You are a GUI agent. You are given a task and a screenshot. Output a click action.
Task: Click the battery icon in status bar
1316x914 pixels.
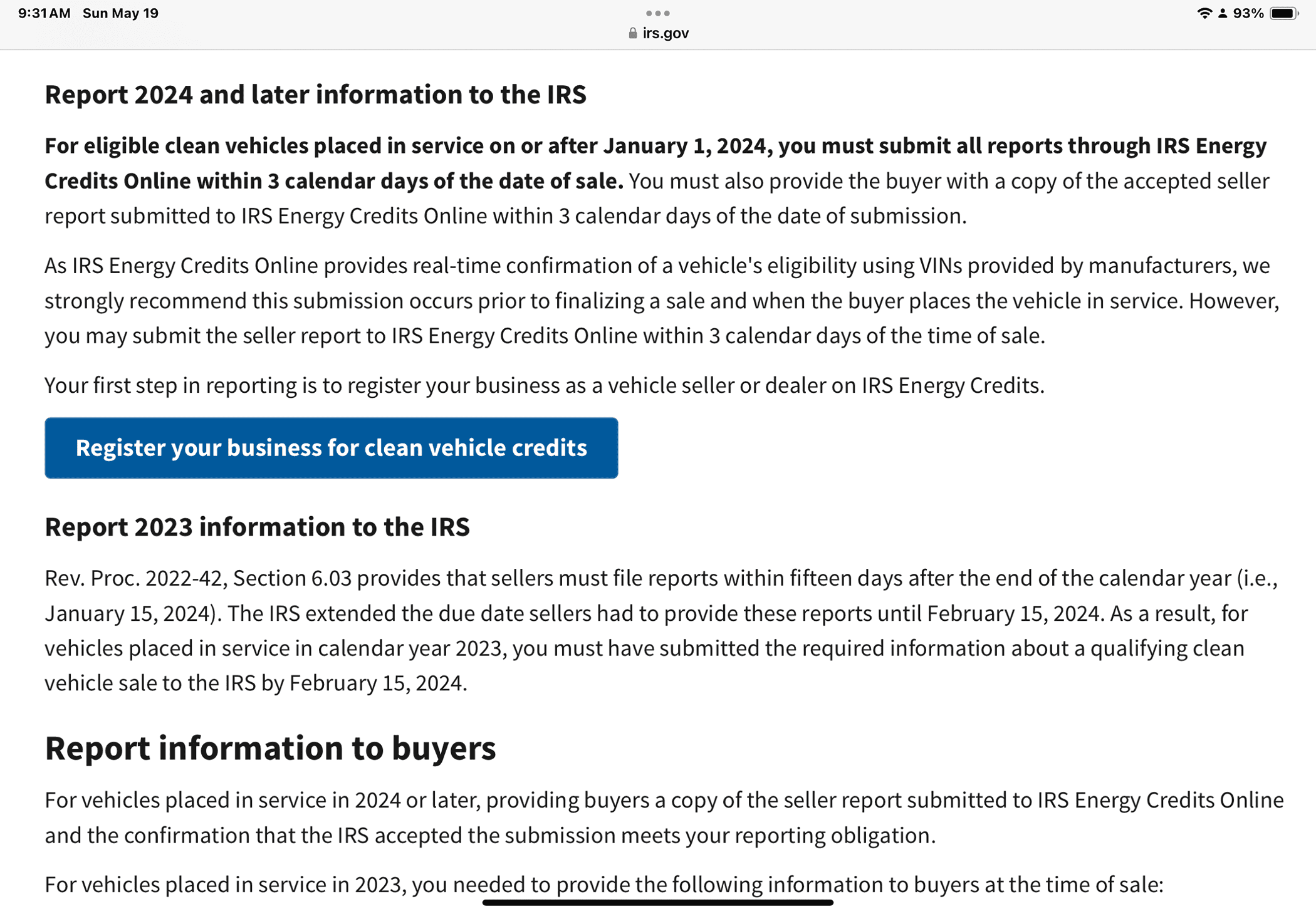(x=1283, y=13)
